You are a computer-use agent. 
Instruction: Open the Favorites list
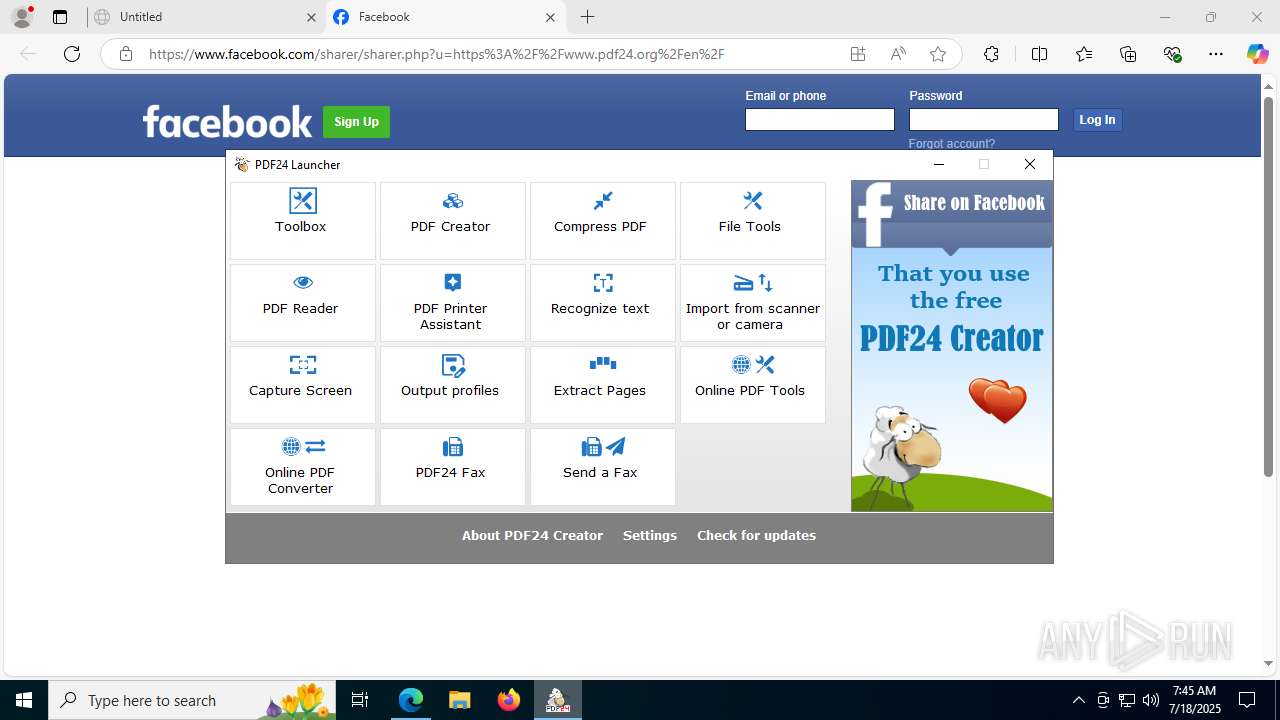coord(1084,54)
